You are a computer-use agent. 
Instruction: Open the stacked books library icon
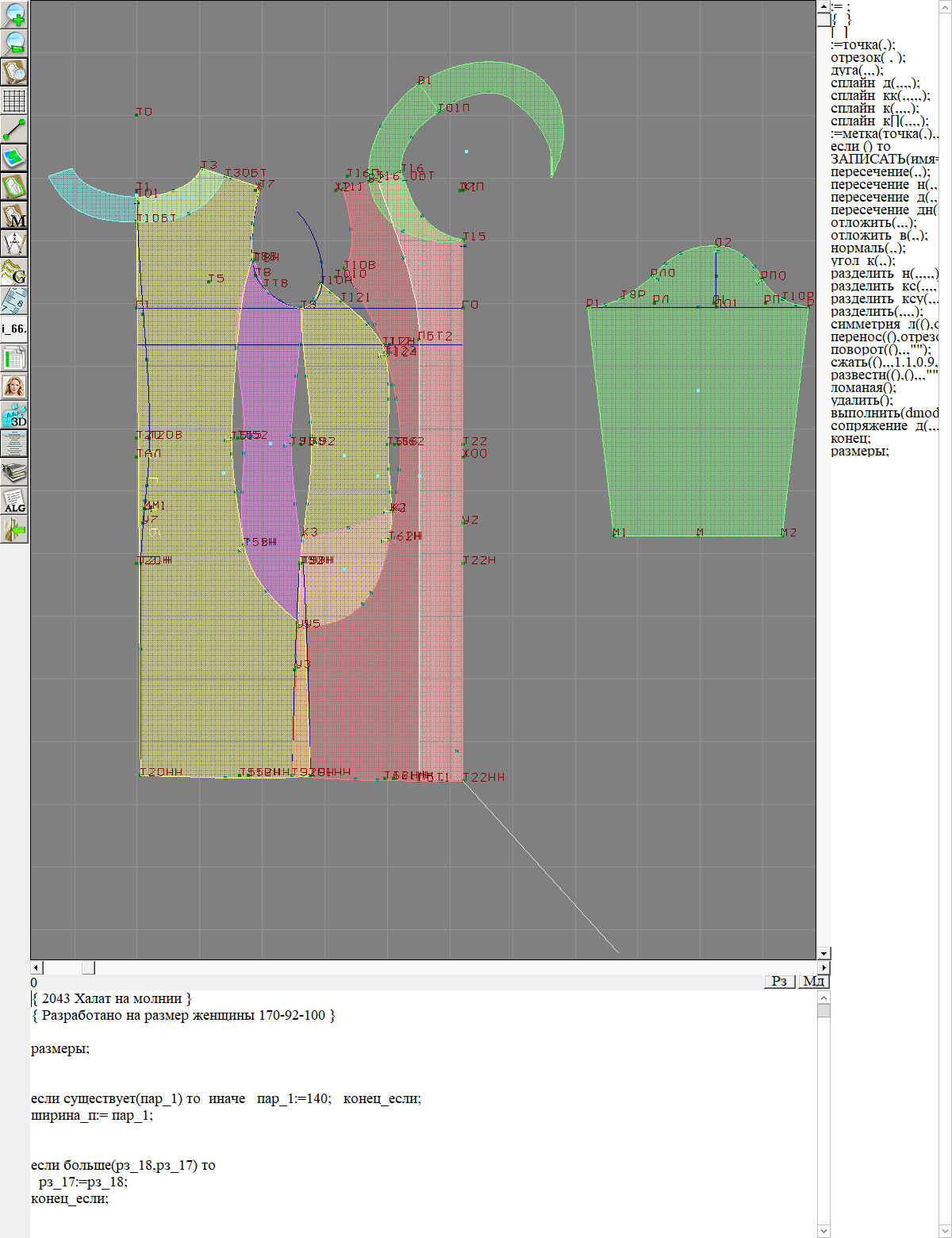(x=14, y=472)
